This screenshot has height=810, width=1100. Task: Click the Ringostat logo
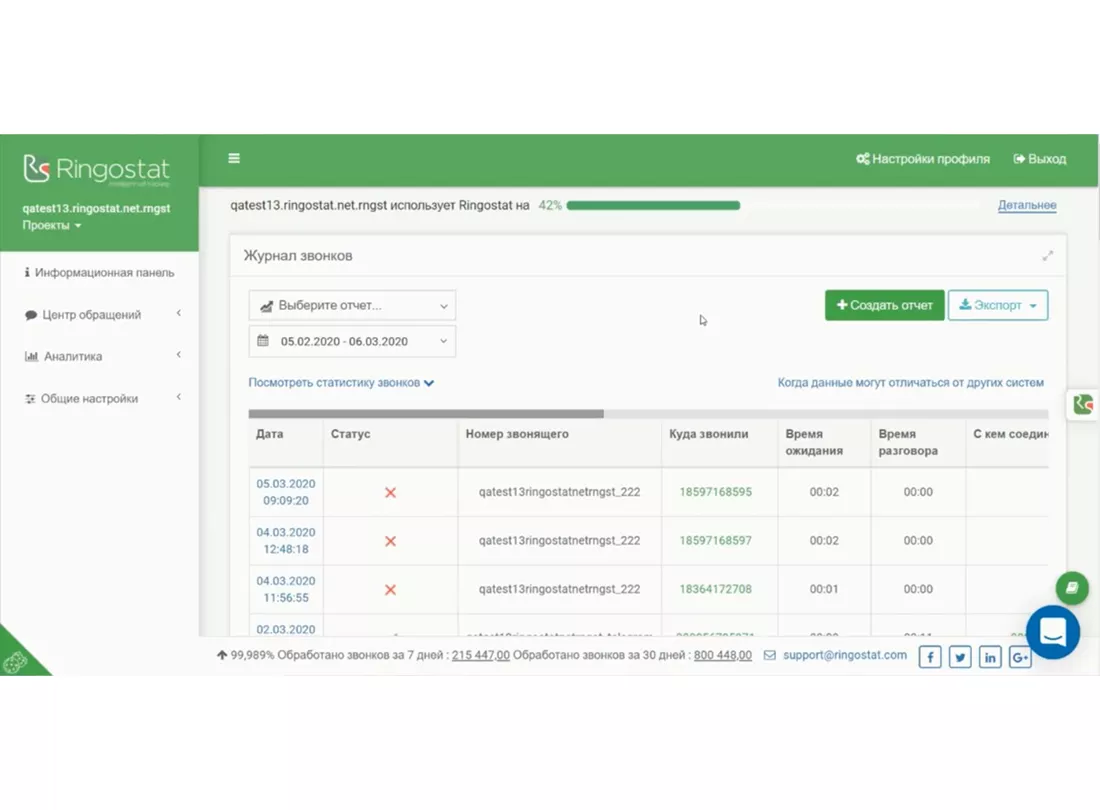click(x=96, y=169)
